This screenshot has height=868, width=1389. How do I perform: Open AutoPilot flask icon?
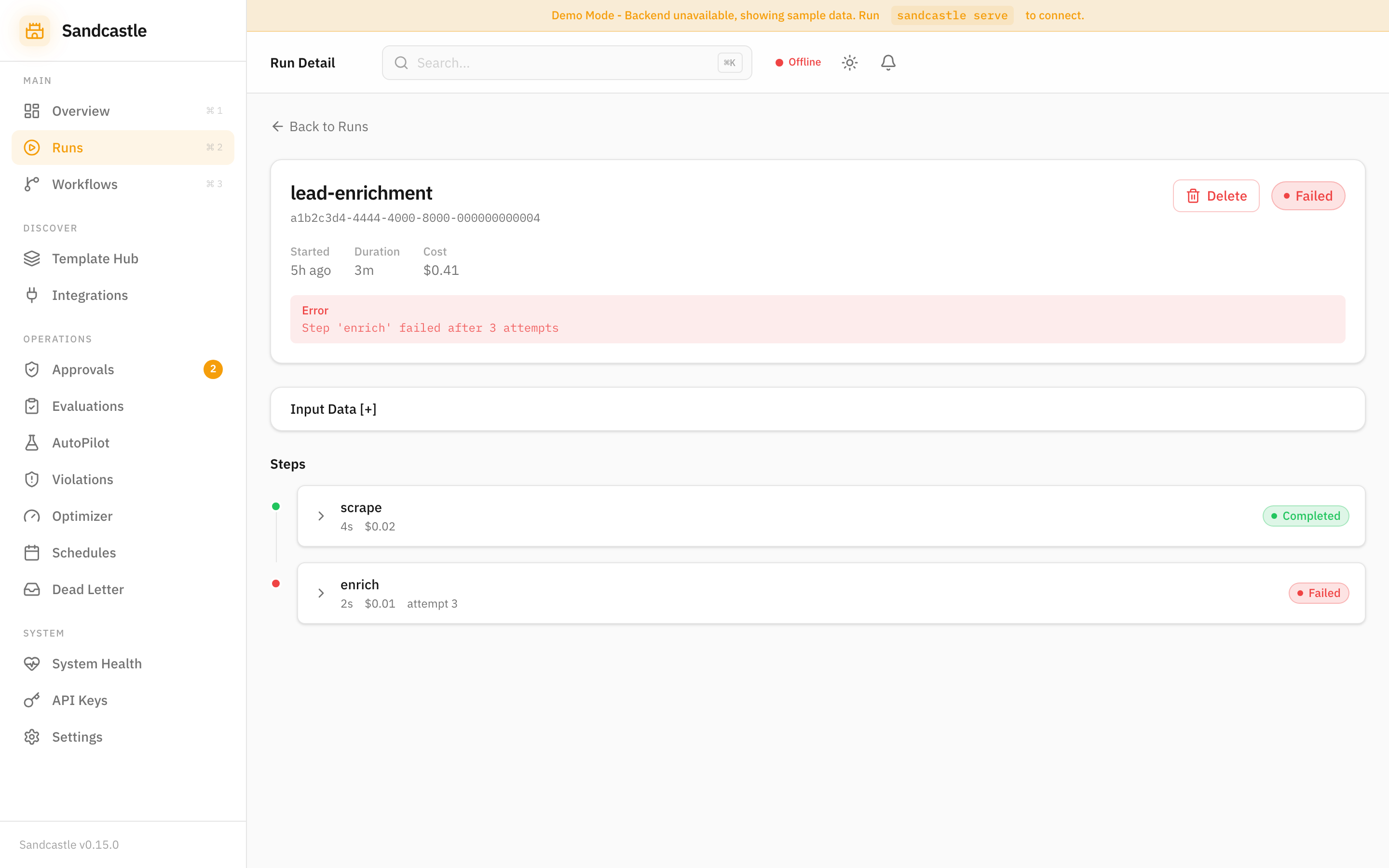pyautogui.click(x=32, y=443)
